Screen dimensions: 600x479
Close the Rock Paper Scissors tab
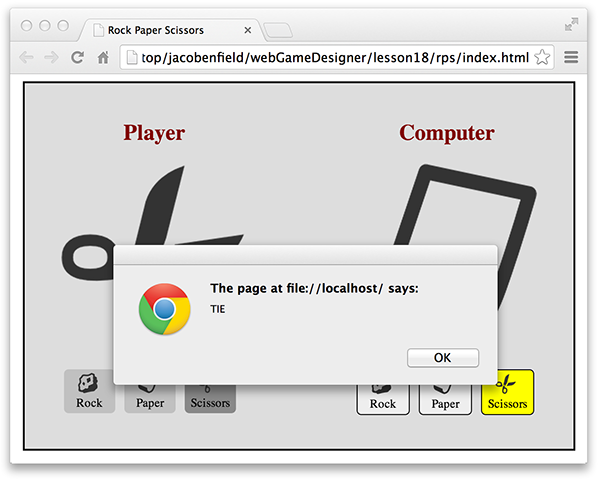point(248,30)
